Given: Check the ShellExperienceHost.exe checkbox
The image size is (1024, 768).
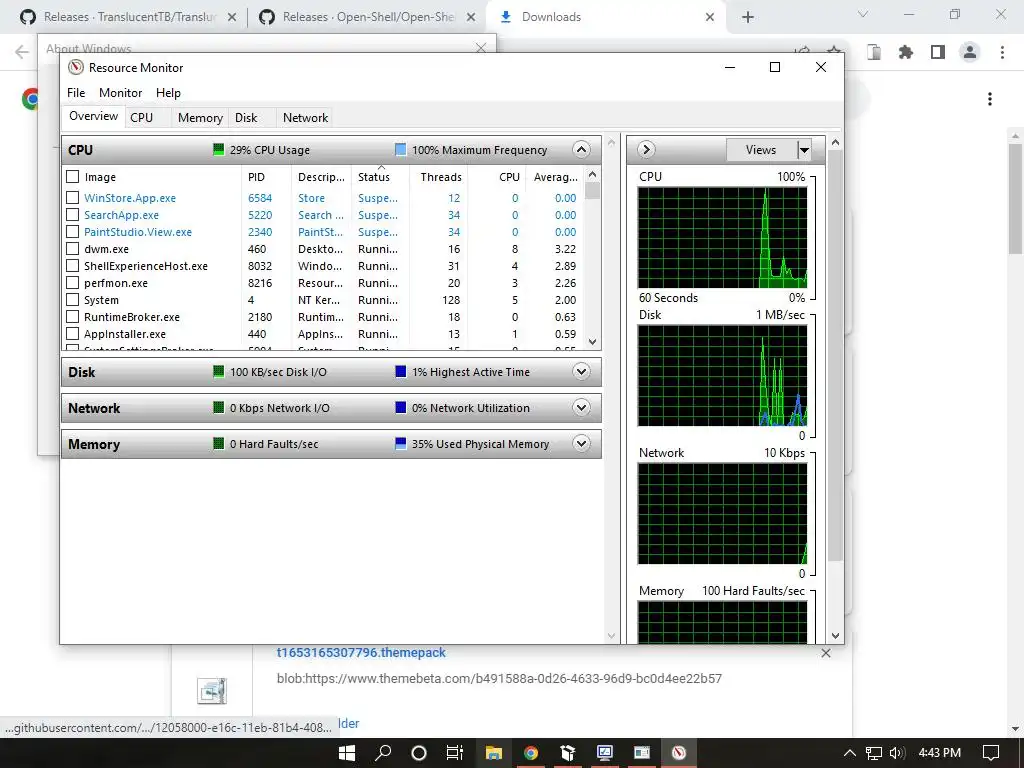Looking at the screenshot, I should [72, 266].
